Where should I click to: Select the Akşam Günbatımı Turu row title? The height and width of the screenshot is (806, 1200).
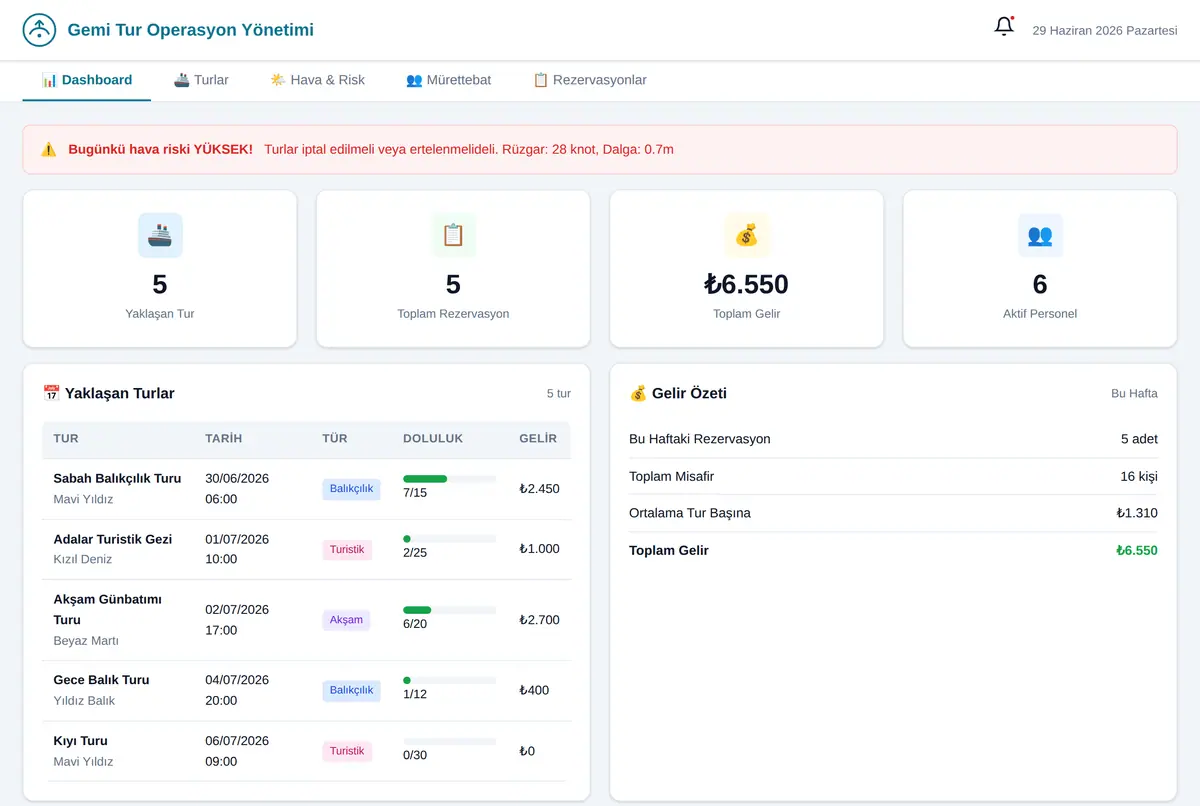107,610
